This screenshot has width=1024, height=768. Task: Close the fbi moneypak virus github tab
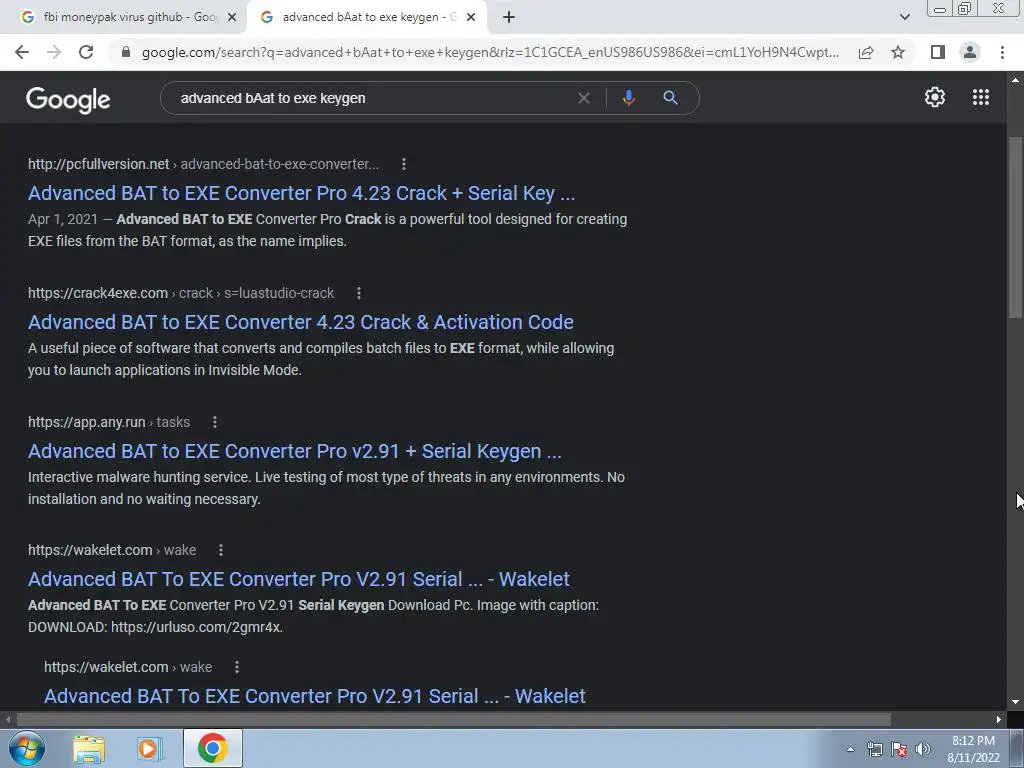click(232, 17)
